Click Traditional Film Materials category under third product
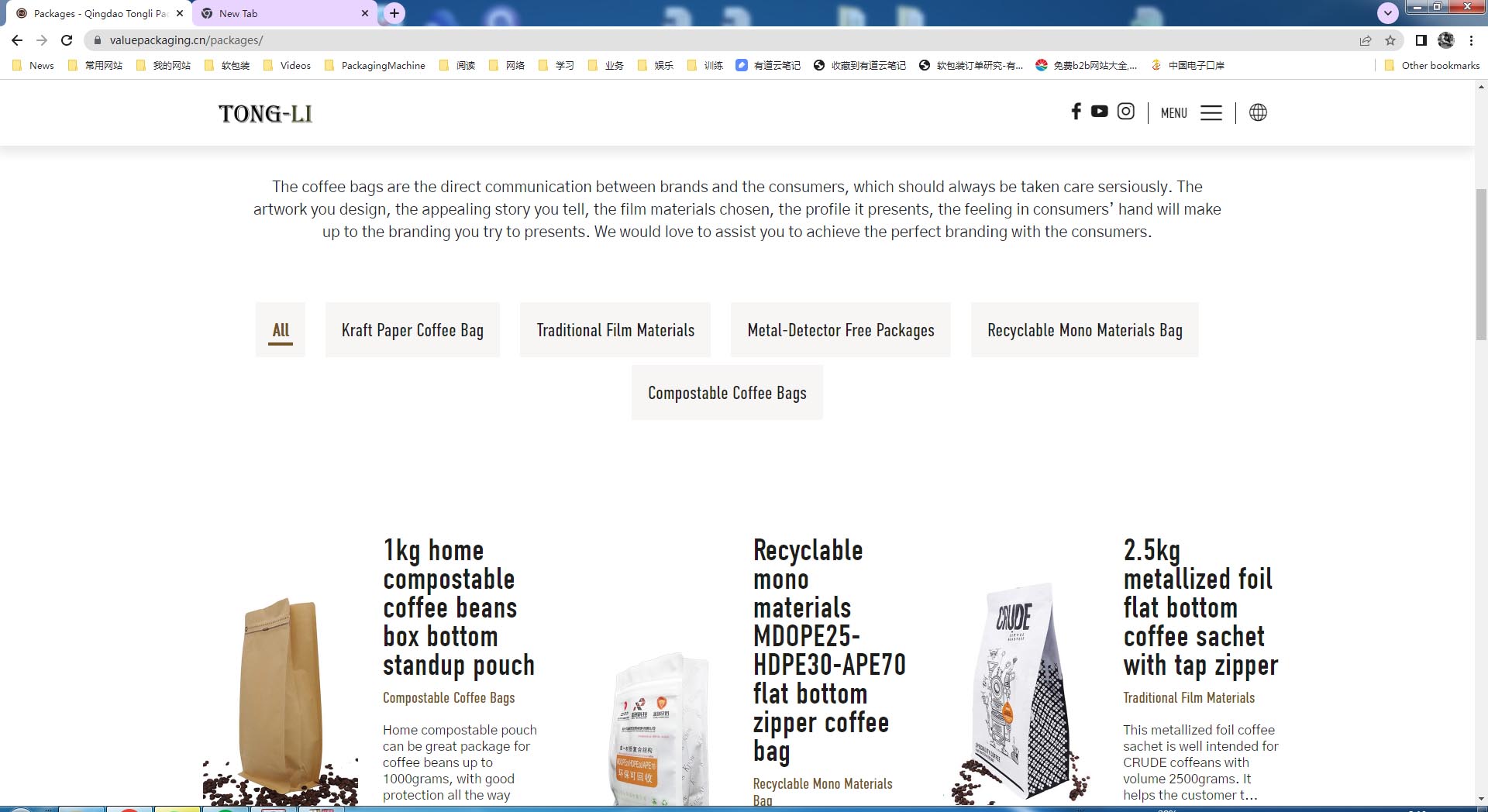 click(1189, 698)
